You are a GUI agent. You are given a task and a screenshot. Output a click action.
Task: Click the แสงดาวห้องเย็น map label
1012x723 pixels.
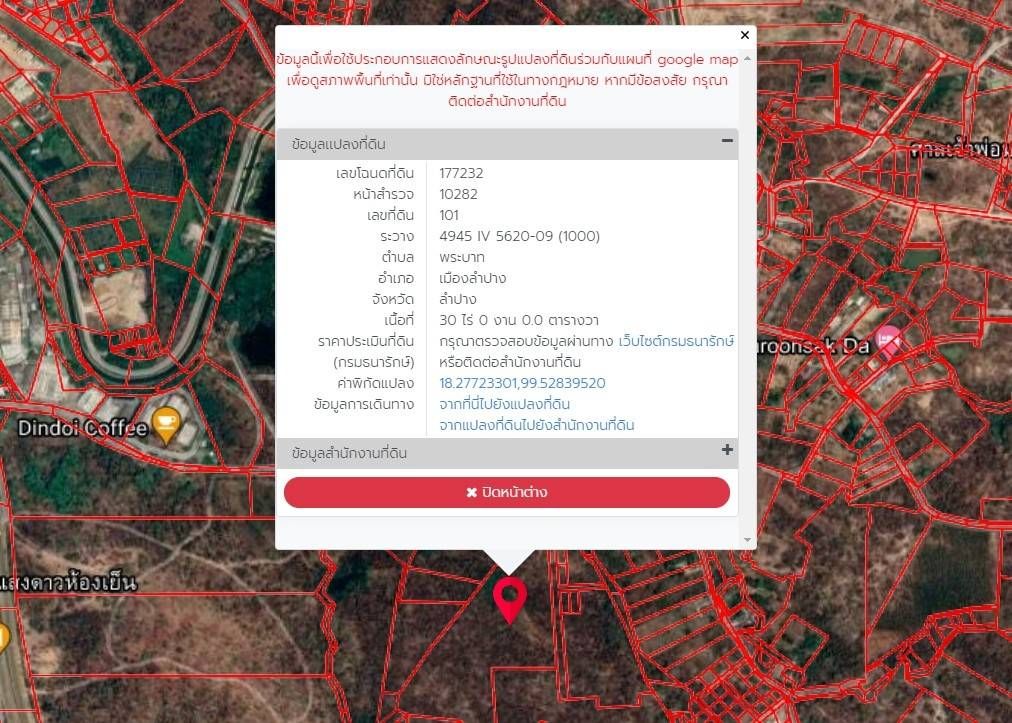pos(68,584)
